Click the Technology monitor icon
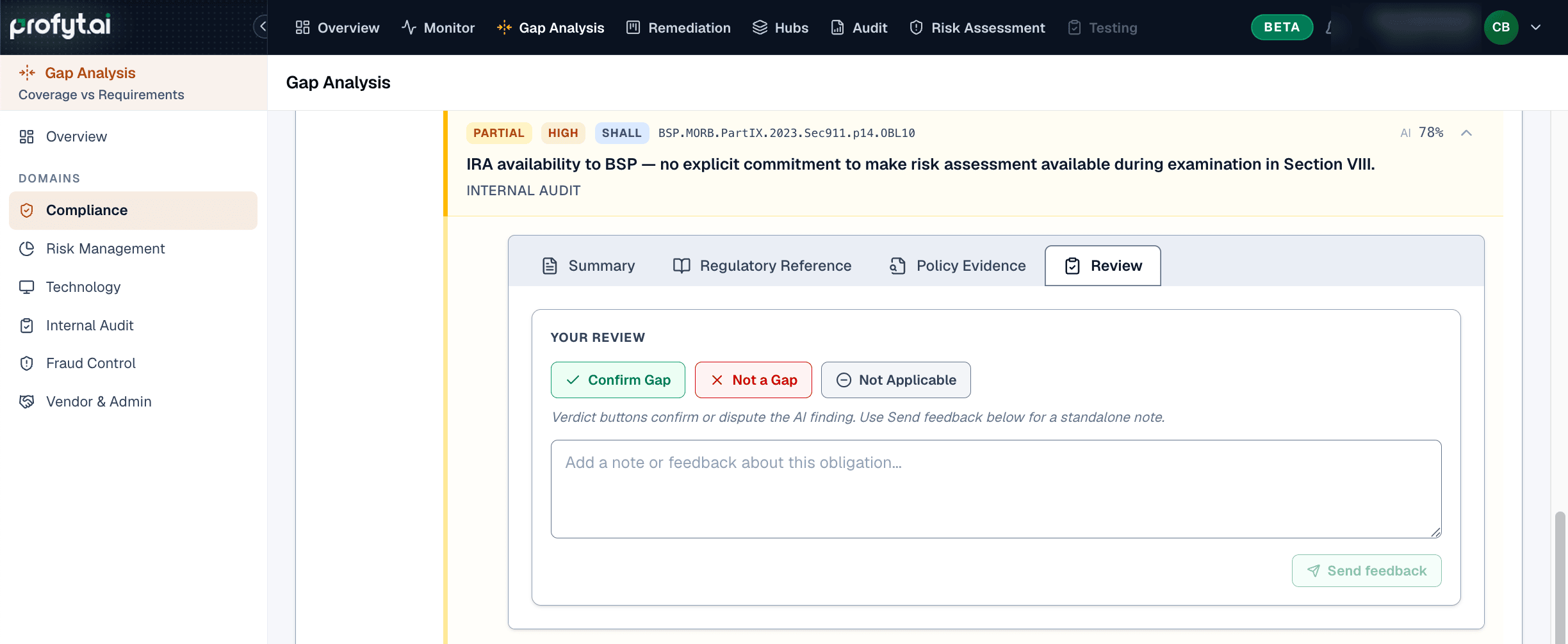This screenshot has height=644, width=1568. [x=26, y=287]
